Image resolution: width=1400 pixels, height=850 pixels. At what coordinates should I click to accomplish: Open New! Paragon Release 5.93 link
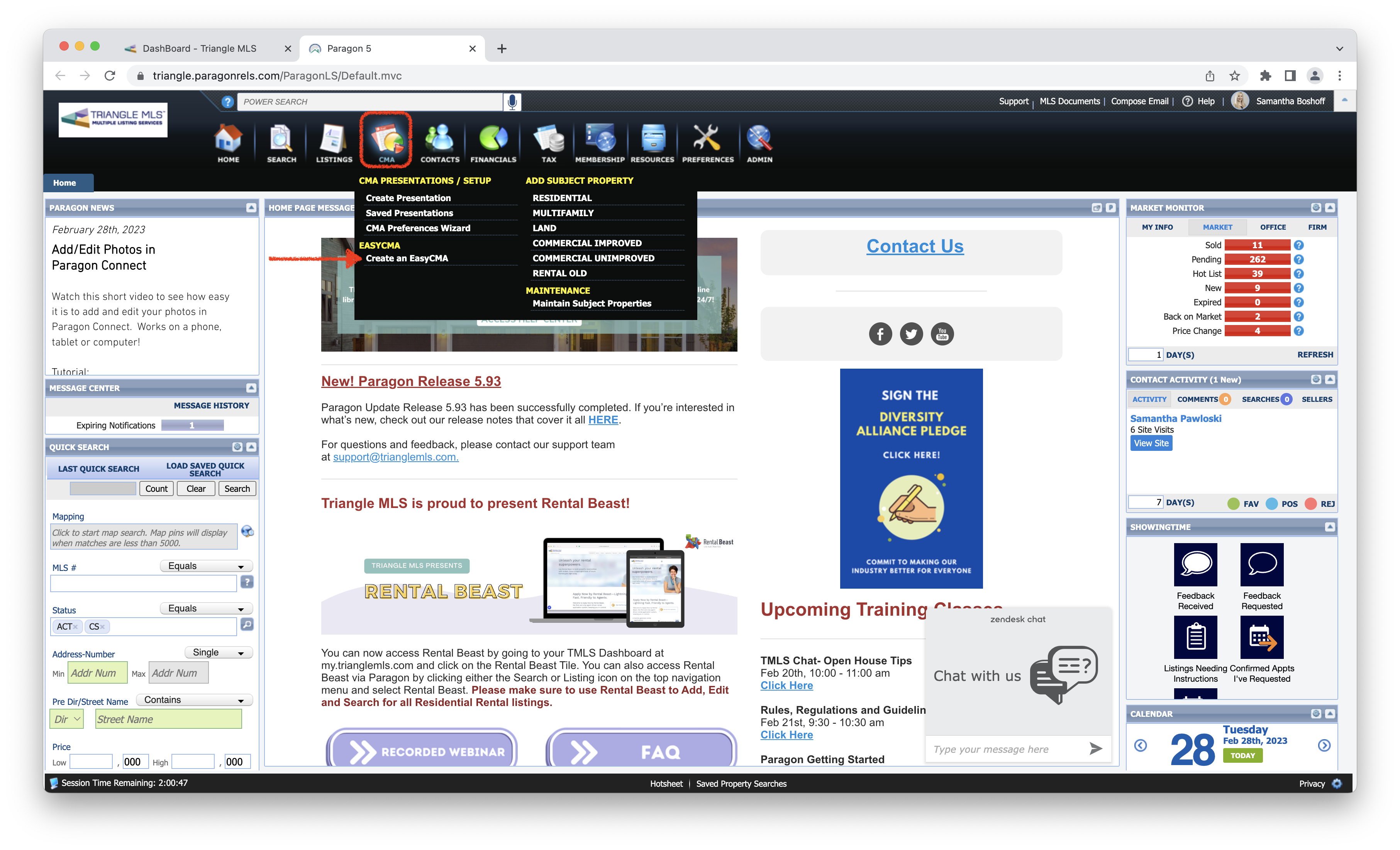tap(411, 381)
